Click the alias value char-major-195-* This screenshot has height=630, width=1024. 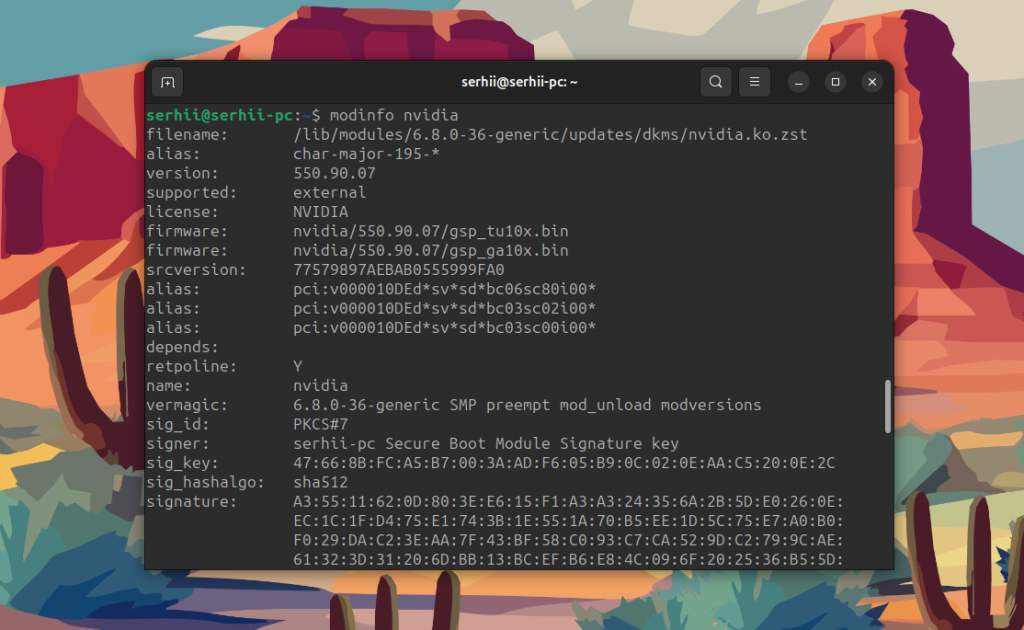click(366, 154)
